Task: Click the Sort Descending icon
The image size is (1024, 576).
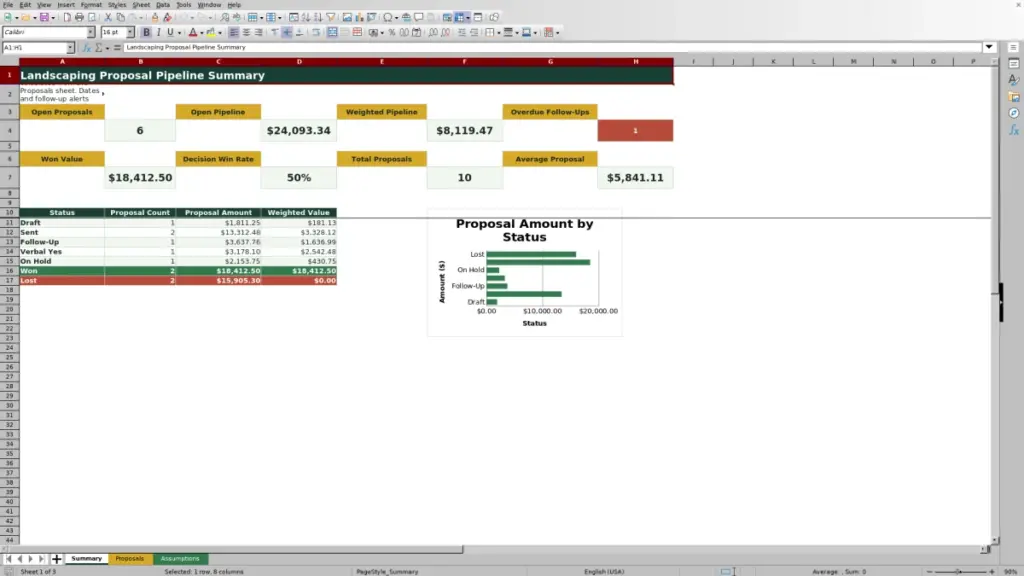Action: tap(318, 17)
